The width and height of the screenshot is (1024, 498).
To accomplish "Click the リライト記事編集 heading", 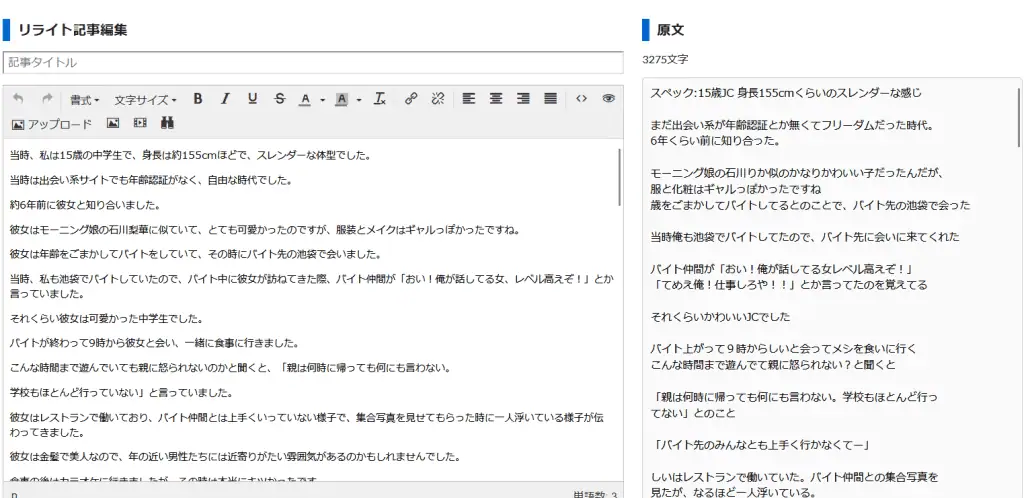I will (72, 29).
